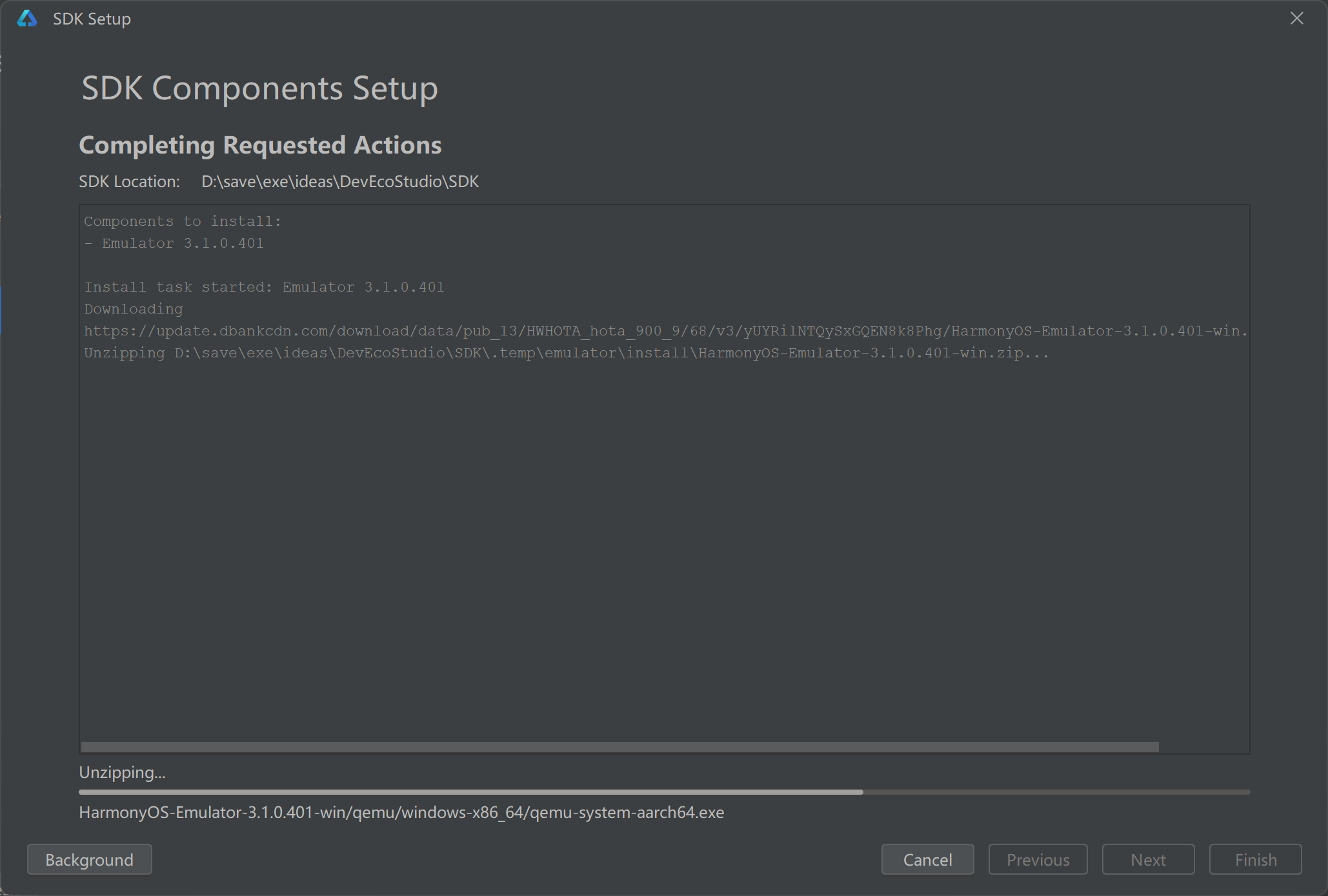Send installation to Background

pos(90,860)
